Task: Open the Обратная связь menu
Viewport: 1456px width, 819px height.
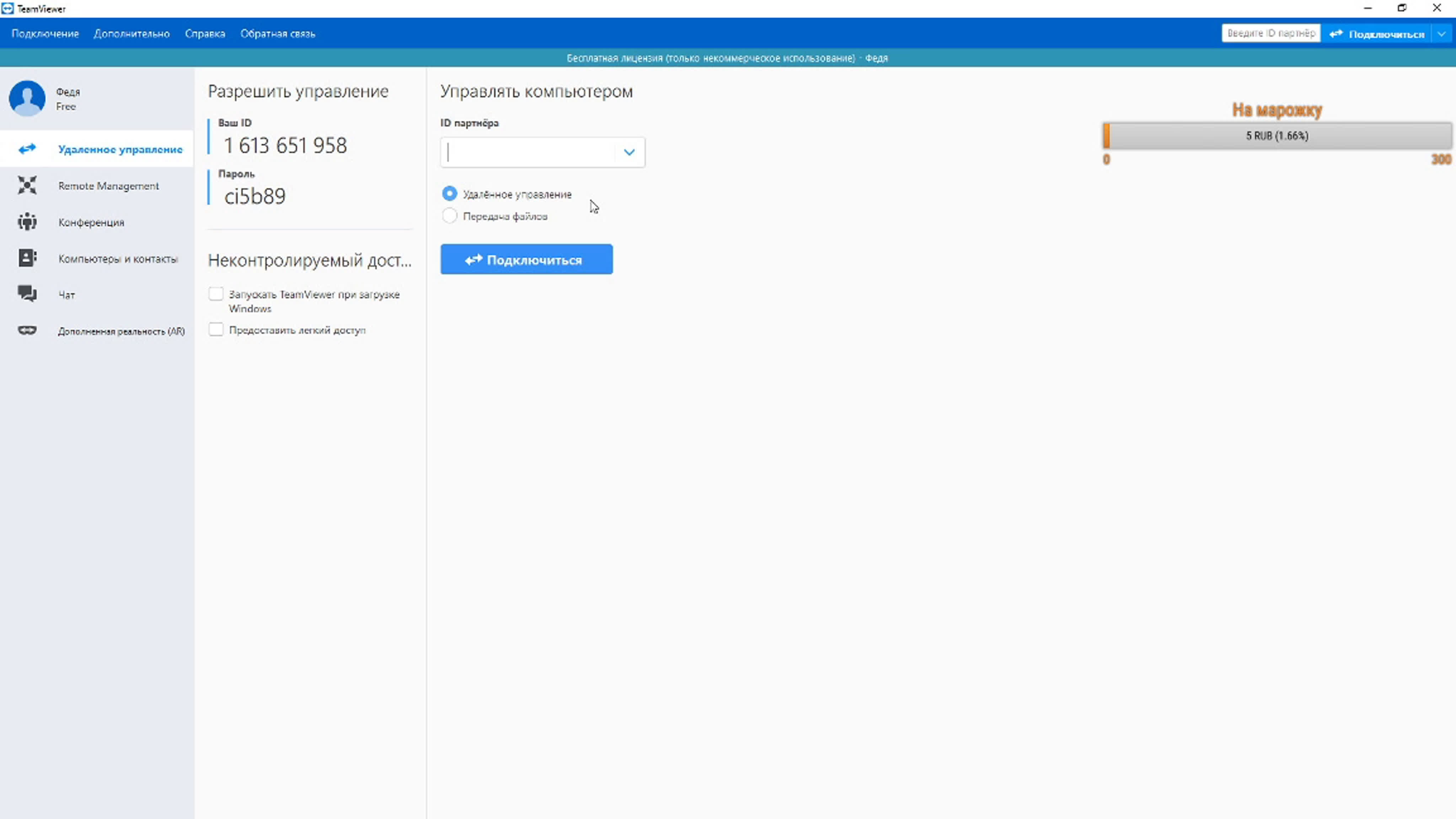Action: tap(278, 34)
